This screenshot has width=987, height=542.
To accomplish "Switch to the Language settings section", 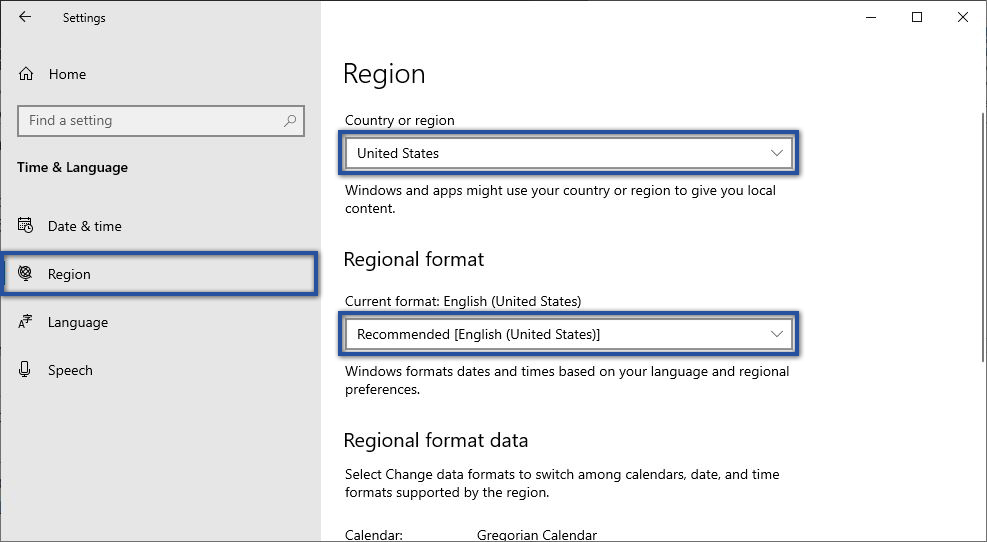I will pyautogui.click(x=78, y=322).
